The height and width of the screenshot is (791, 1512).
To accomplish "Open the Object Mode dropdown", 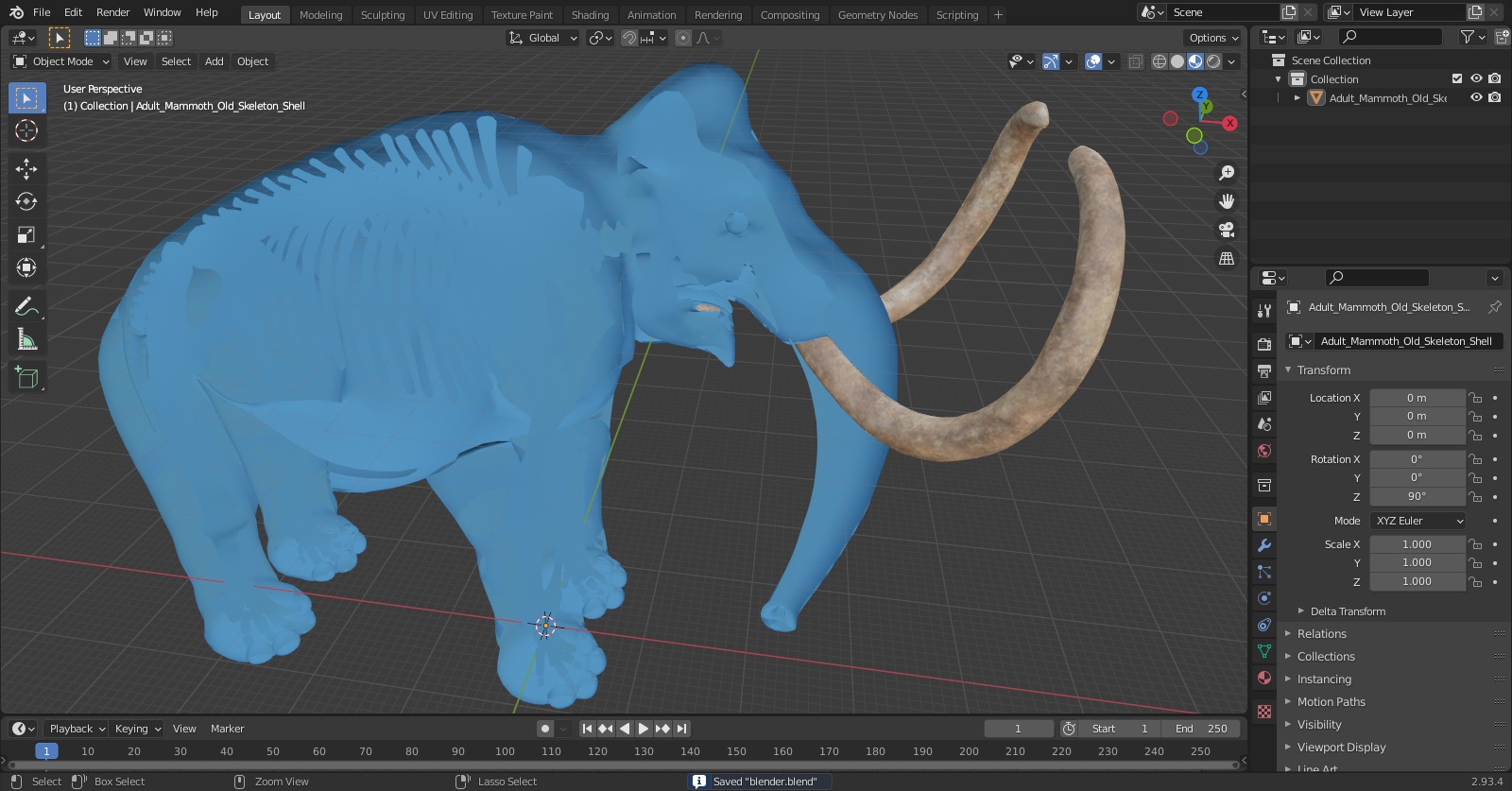I will click(x=60, y=61).
